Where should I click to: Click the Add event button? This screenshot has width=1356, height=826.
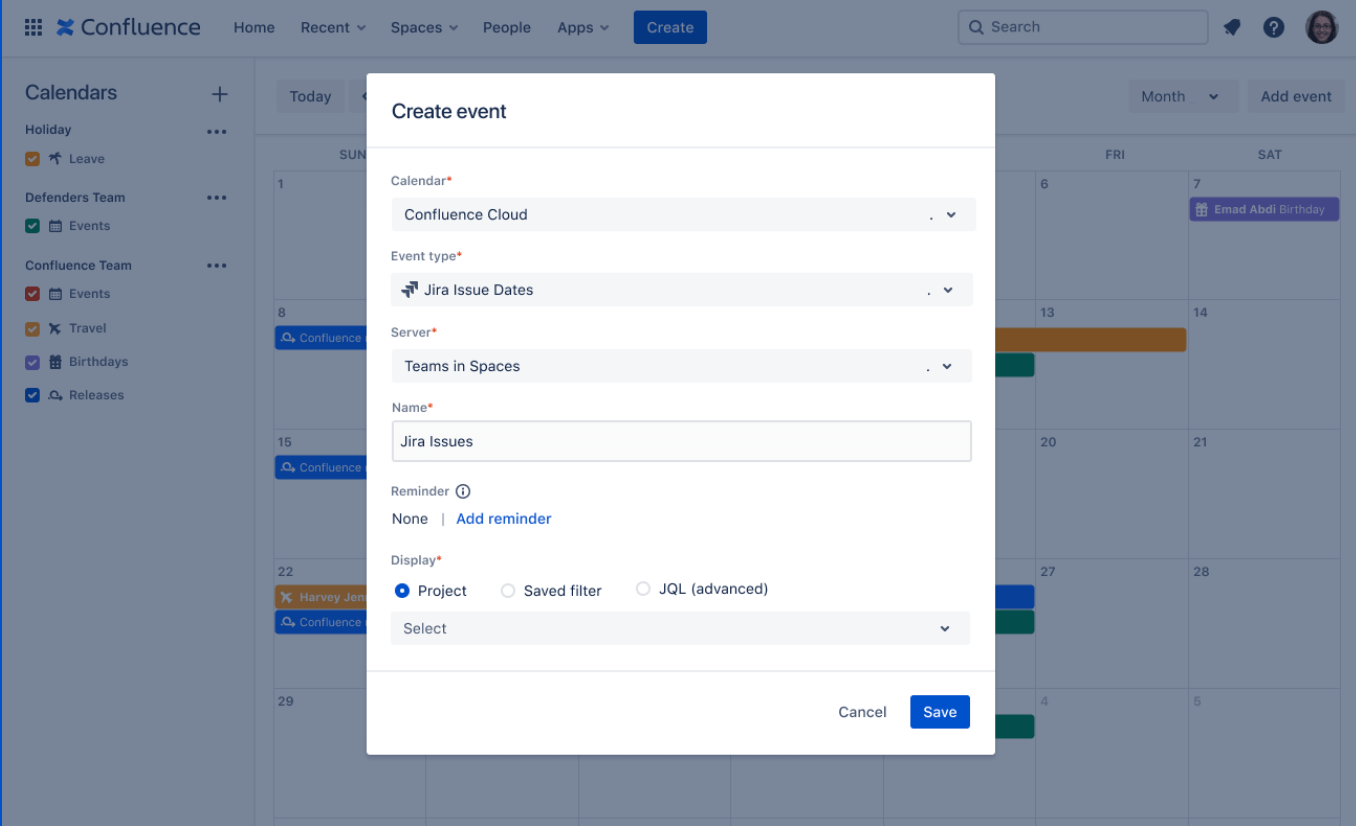pos(1296,96)
